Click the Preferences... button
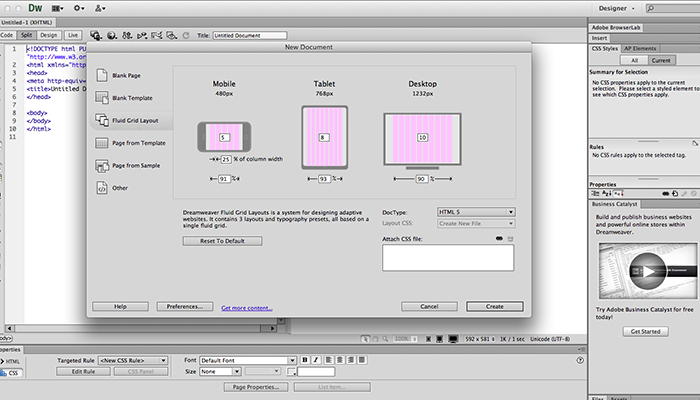This screenshot has width=700, height=400. [184, 307]
